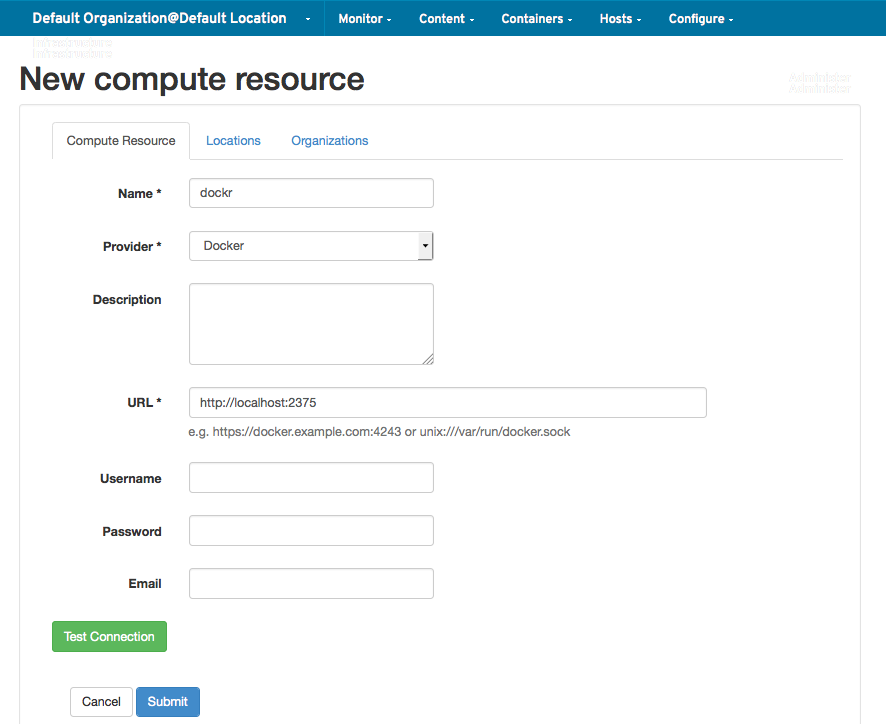Open the Configure menu
The image size is (886, 724).
(699, 18)
